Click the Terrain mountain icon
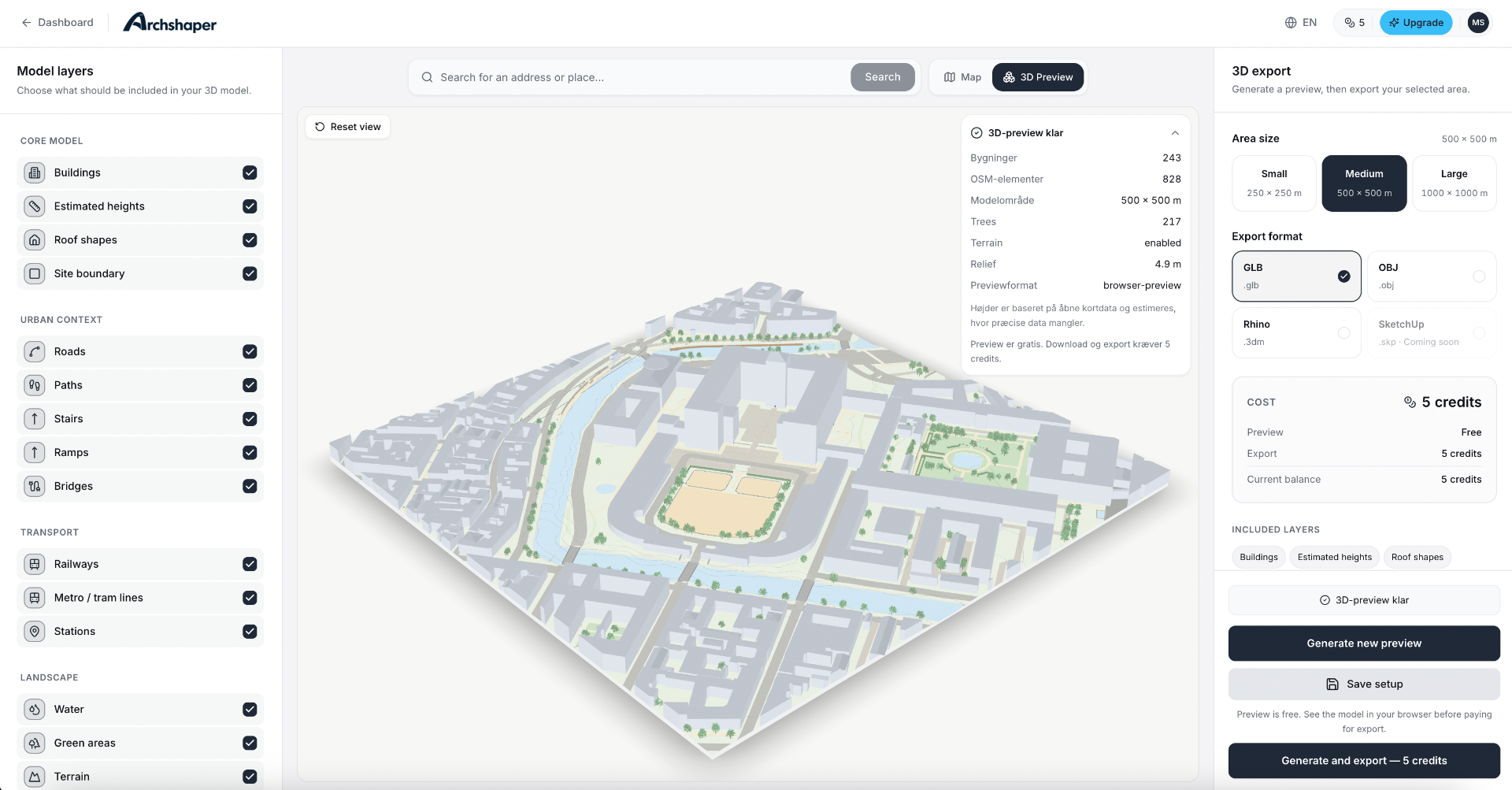The height and width of the screenshot is (790, 1512). pos(35,777)
